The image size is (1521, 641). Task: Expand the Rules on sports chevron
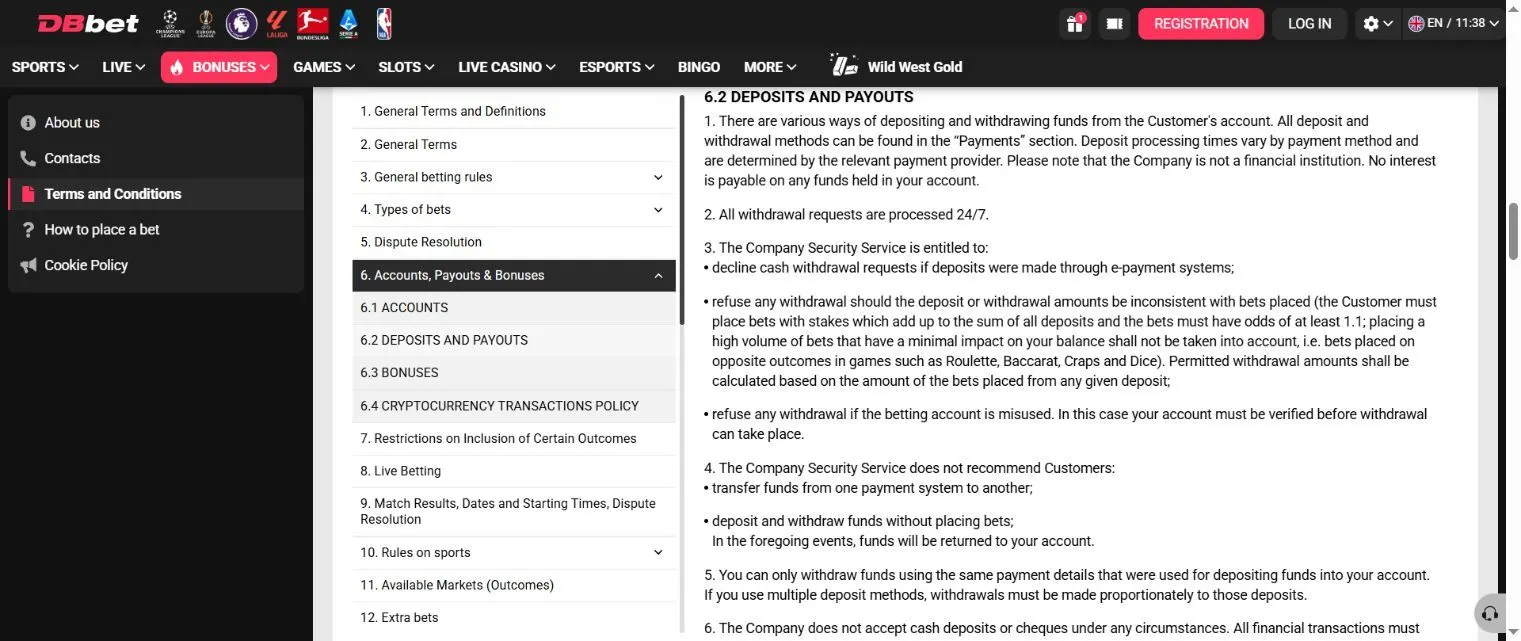[658, 553]
